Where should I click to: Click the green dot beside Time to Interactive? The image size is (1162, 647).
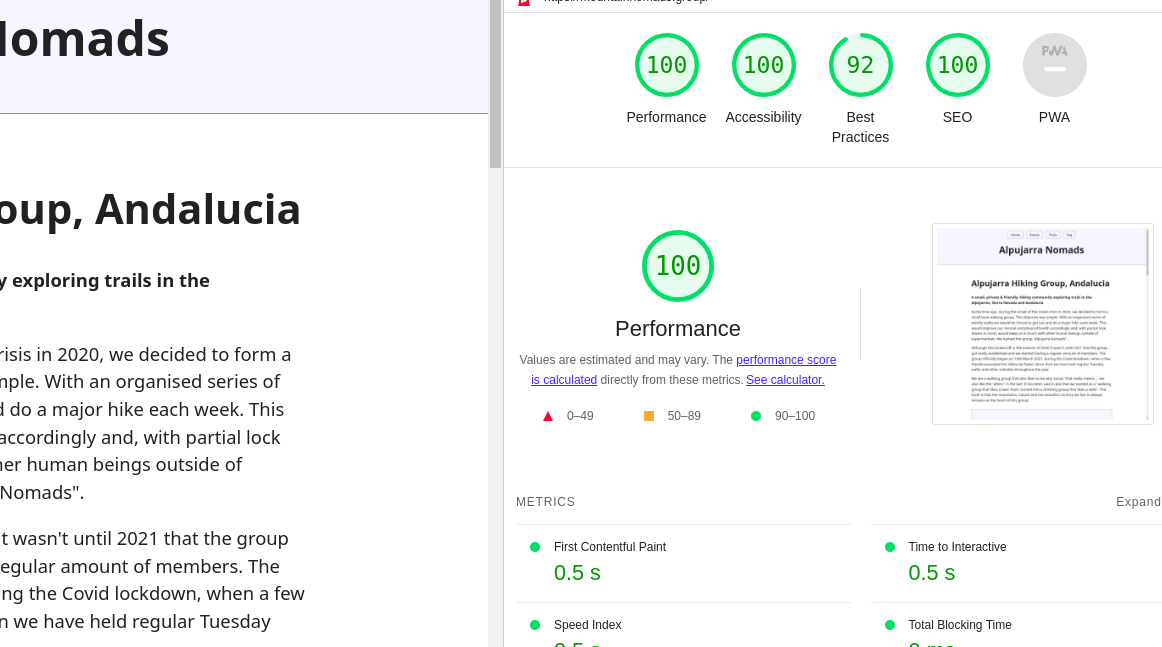point(890,546)
